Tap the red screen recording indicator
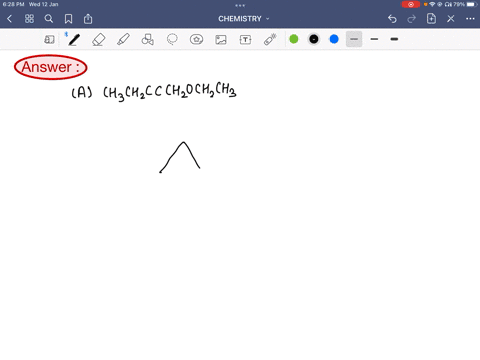Screen dimensions: 480x360 click(411, 4)
